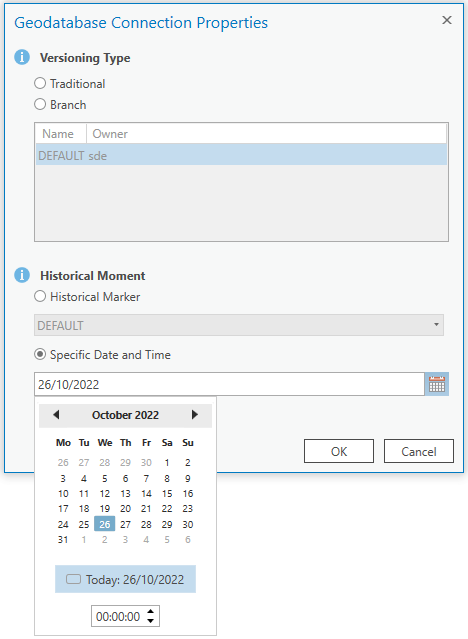Click Today: 26/10/2022 shortcut

click(x=125, y=579)
